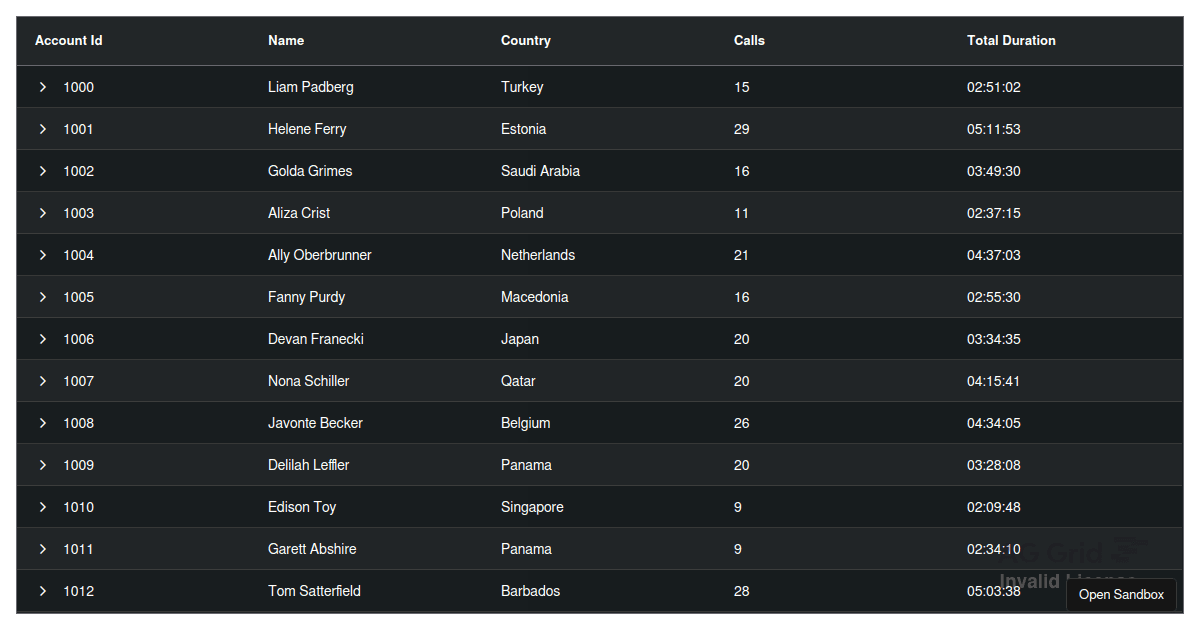Open account 1009 row chevron
1200x630 pixels.
coord(43,465)
